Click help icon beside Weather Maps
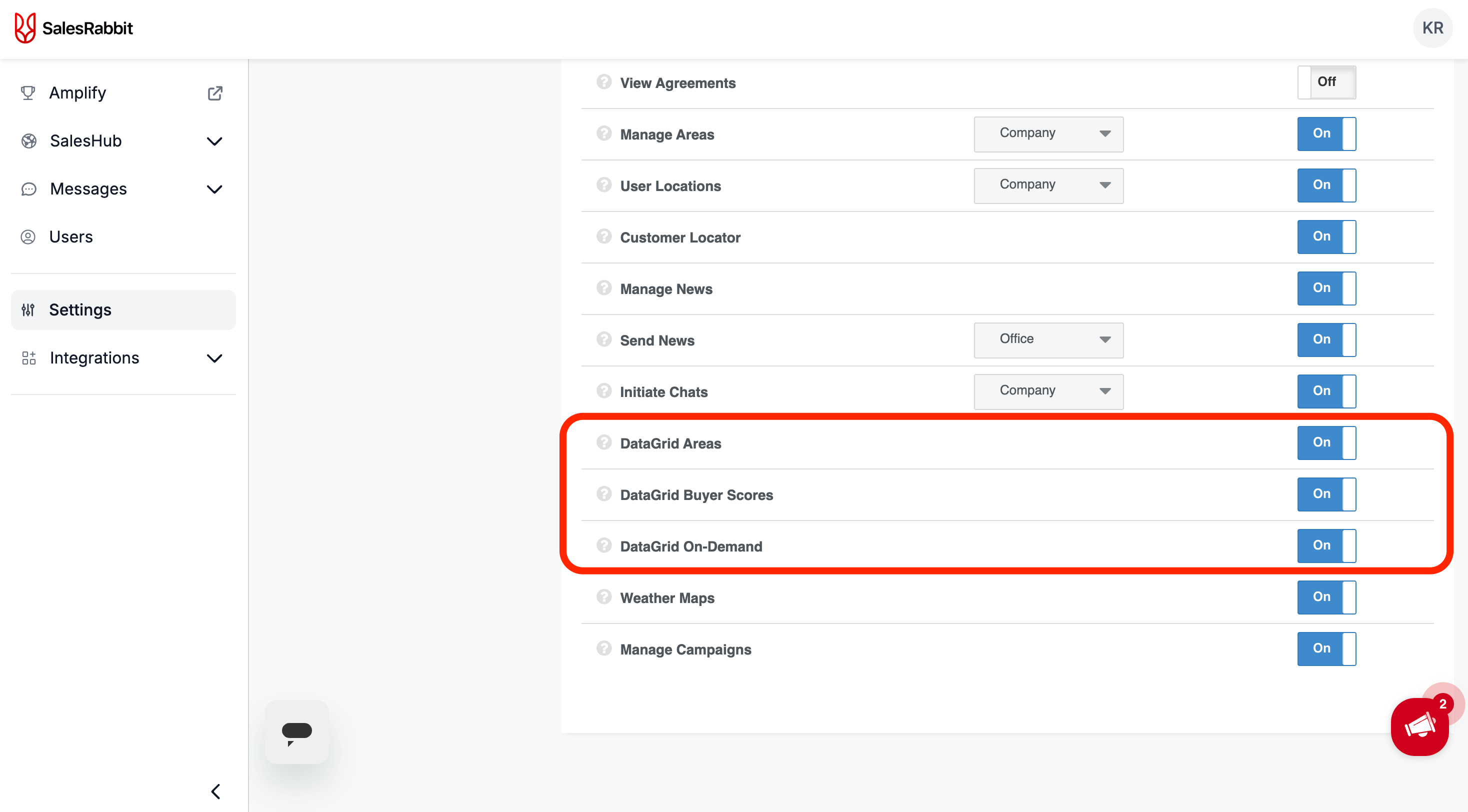1468x812 pixels. tap(603, 596)
